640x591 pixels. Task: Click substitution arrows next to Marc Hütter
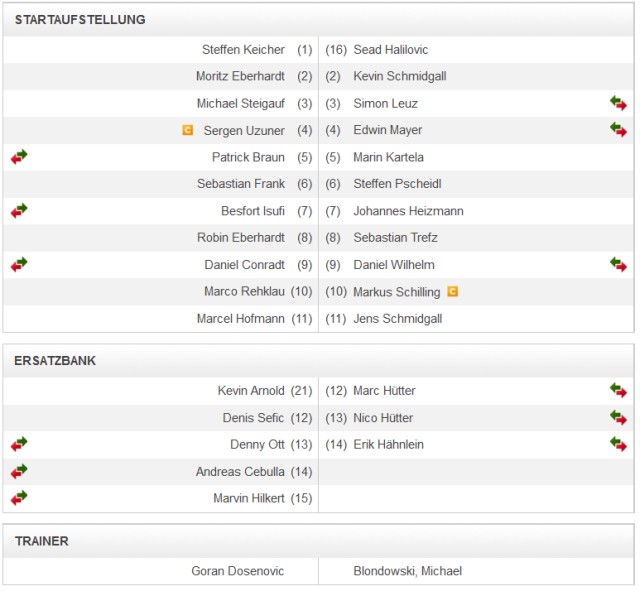pyautogui.click(x=619, y=390)
